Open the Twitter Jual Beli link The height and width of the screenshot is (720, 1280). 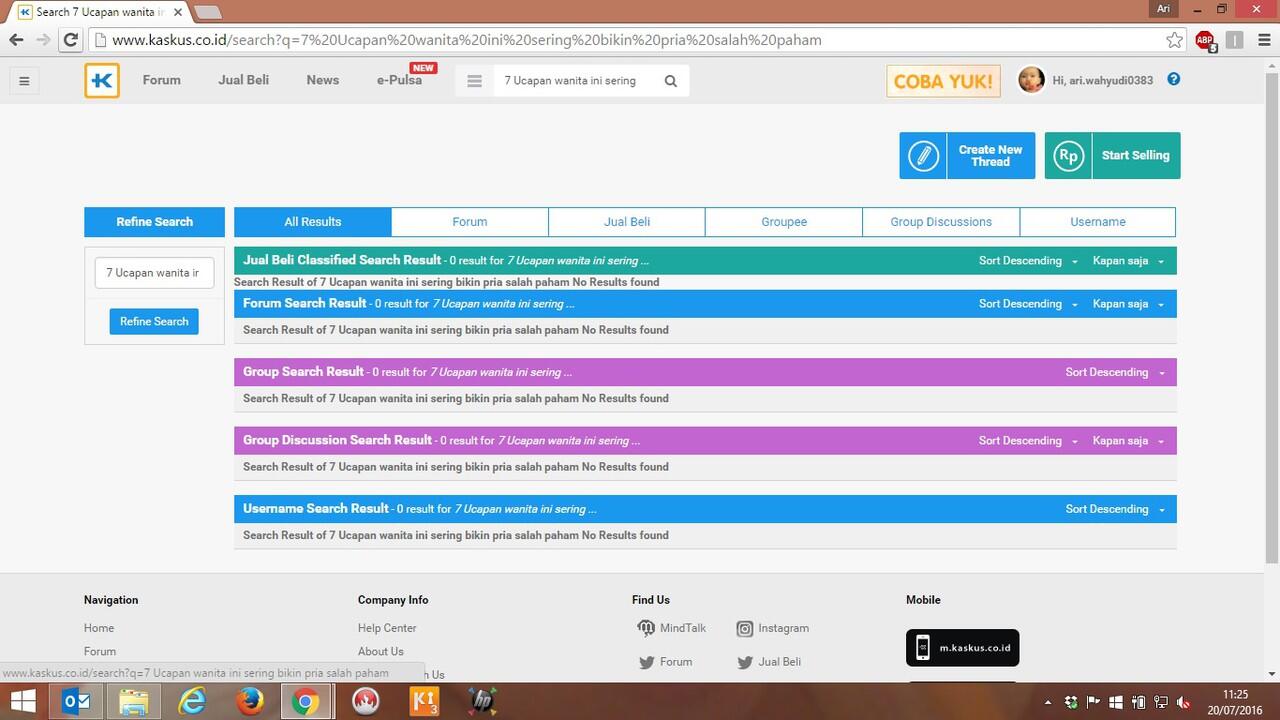tap(768, 662)
